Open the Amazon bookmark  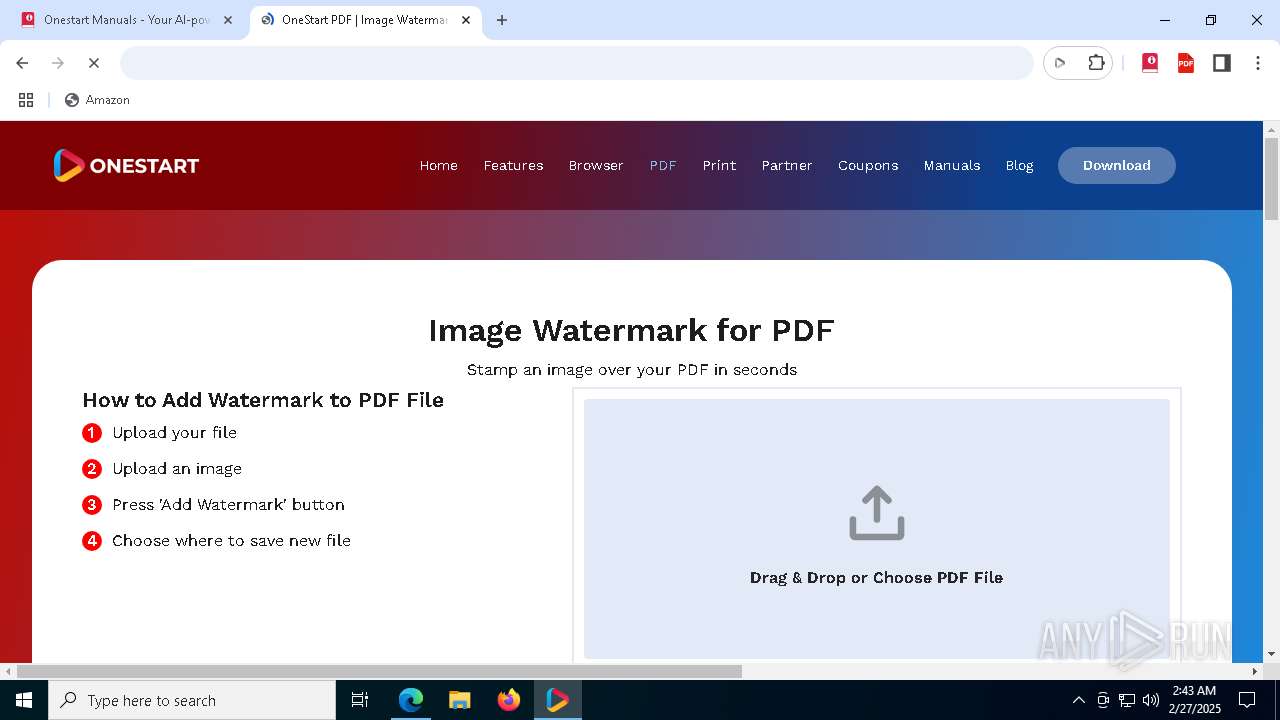point(97,100)
